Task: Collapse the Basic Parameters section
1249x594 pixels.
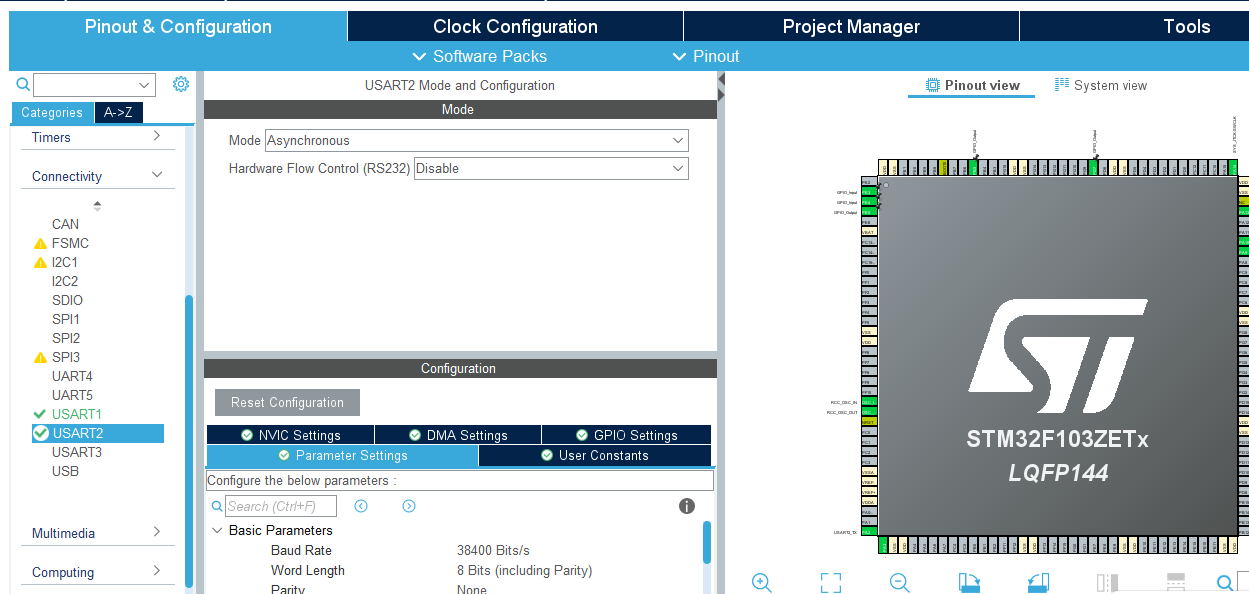Action: (217, 530)
